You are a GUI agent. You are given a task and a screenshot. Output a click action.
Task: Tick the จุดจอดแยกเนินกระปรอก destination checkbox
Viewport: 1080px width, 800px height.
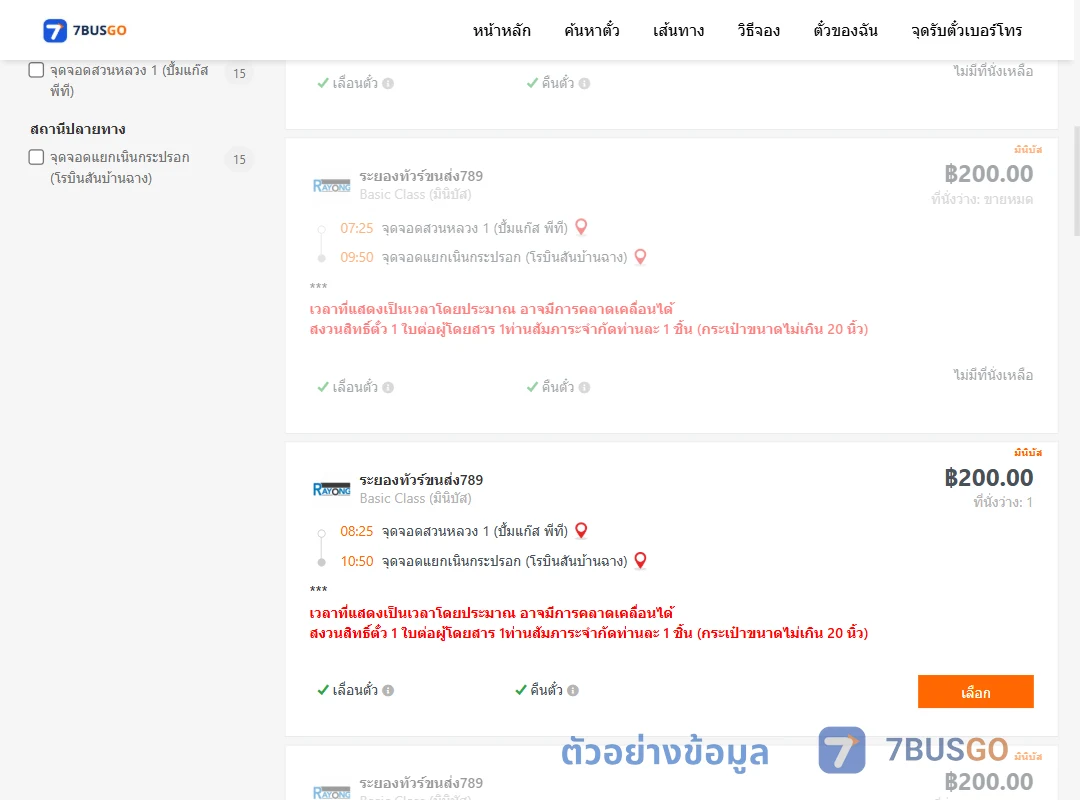[x=37, y=157]
